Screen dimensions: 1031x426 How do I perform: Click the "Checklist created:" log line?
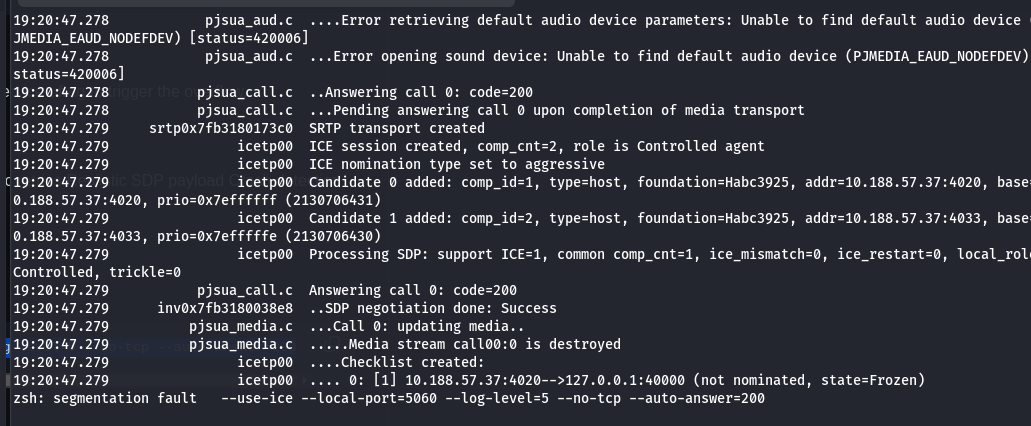point(396,362)
